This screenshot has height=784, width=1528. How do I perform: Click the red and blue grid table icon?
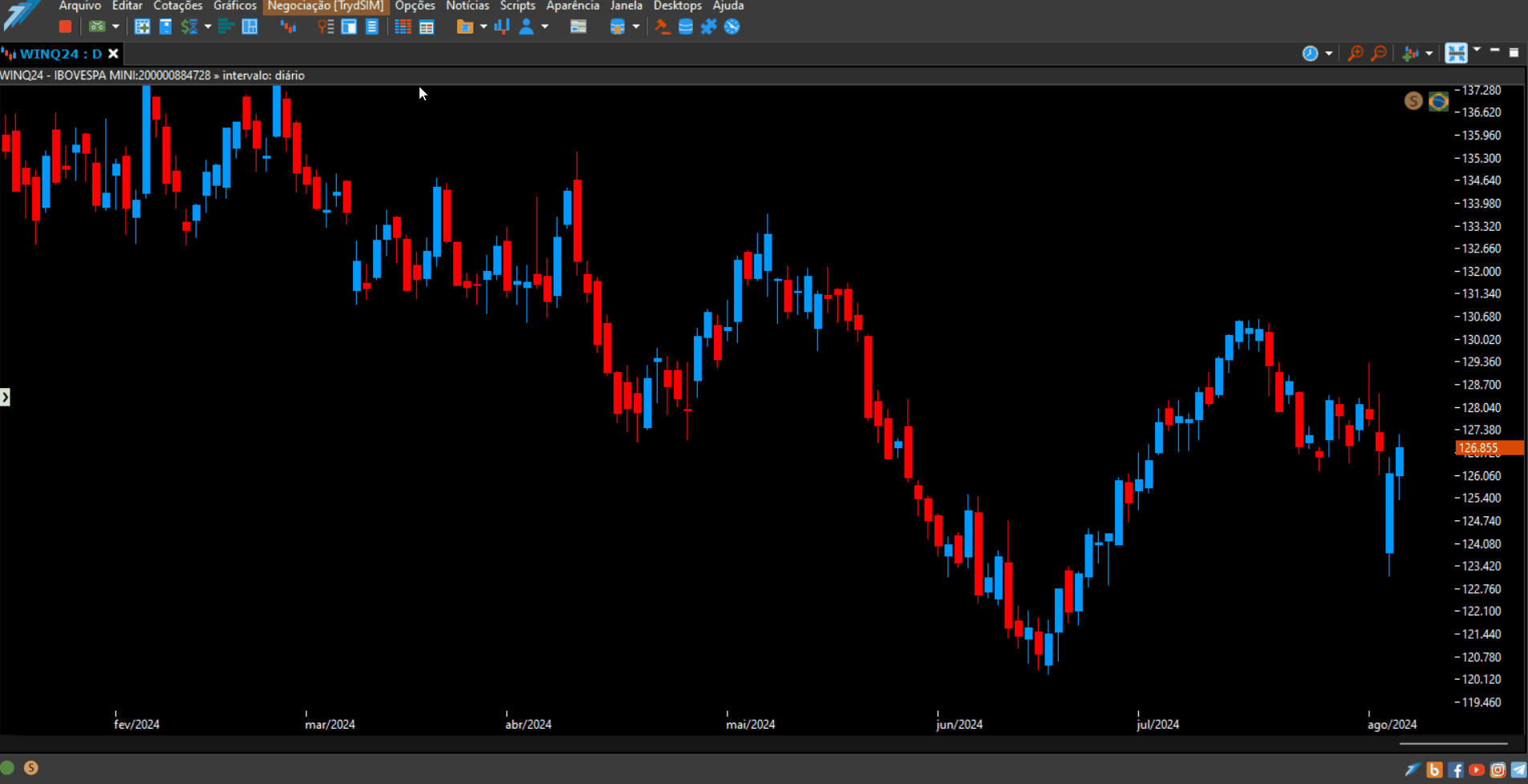pos(403,26)
